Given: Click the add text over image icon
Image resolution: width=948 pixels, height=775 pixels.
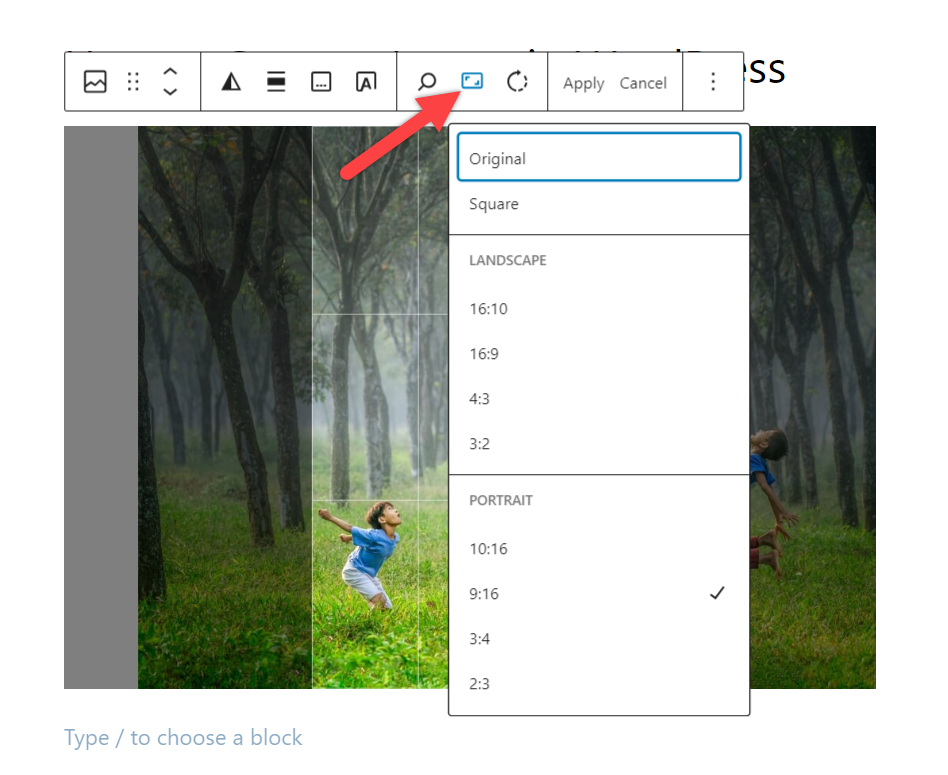Looking at the screenshot, I should pos(366,82).
